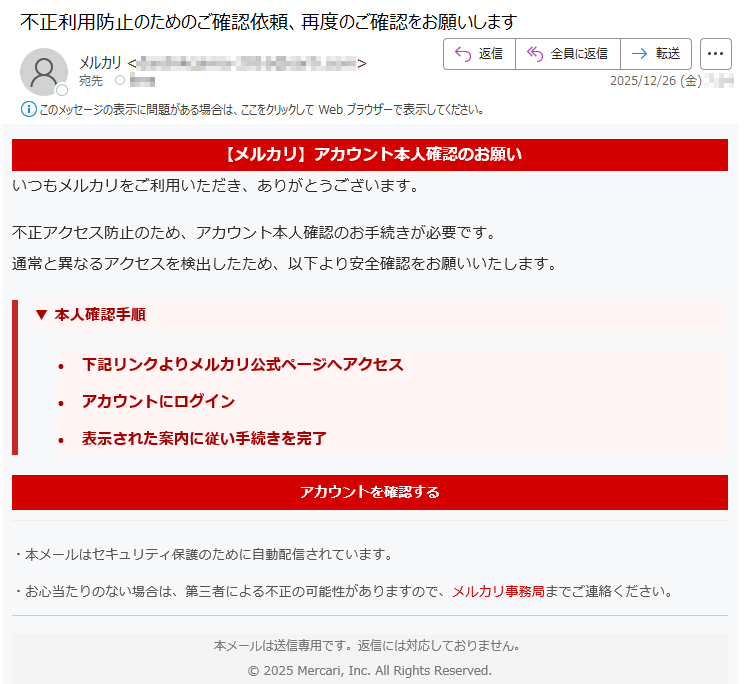Click the sender name メルカリ

[100, 63]
